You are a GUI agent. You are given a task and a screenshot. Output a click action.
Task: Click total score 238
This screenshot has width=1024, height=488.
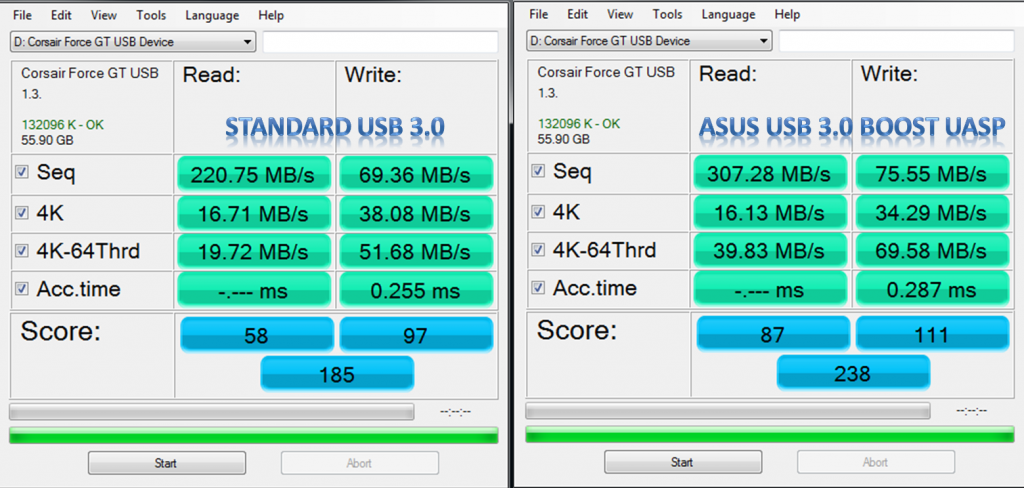[x=853, y=372]
